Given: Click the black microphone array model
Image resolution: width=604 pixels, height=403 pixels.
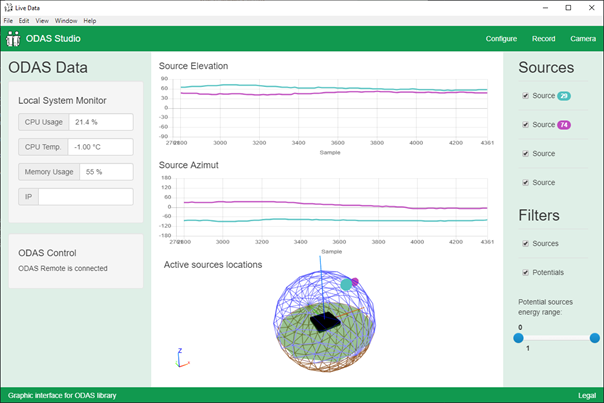Looking at the screenshot, I should point(325,322).
